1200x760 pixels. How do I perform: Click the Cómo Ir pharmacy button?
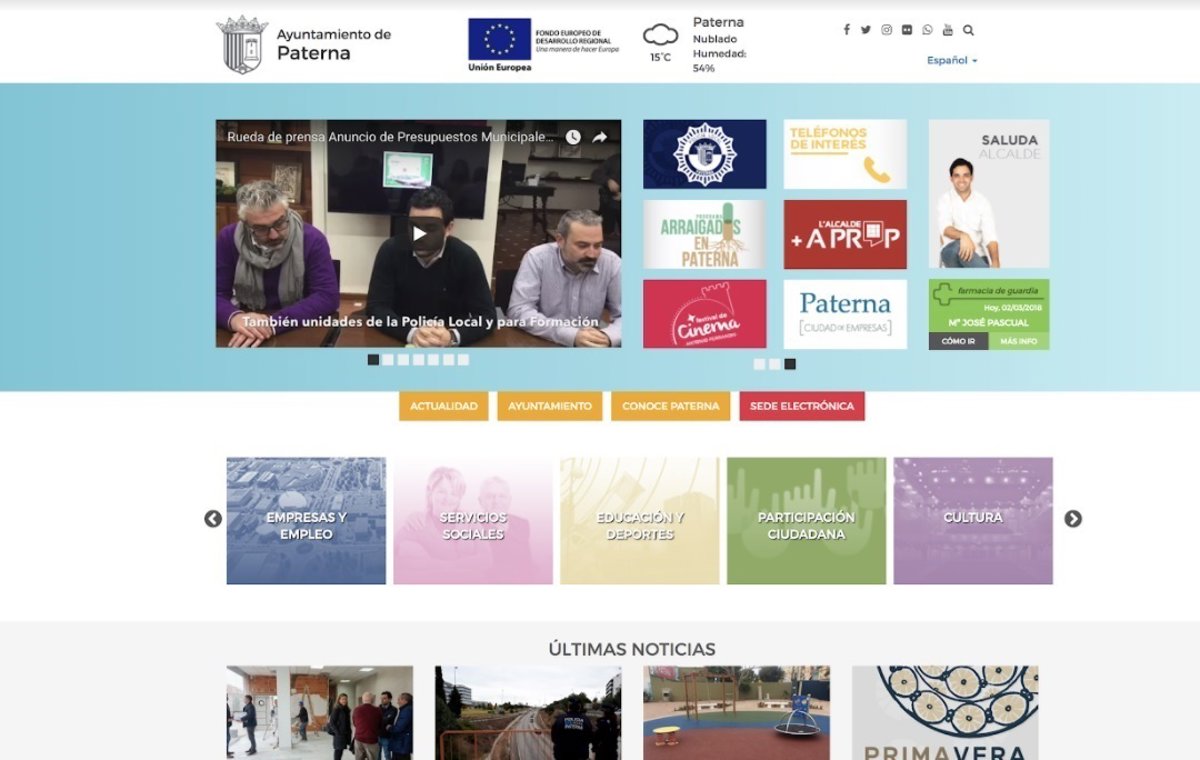point(958,341)
